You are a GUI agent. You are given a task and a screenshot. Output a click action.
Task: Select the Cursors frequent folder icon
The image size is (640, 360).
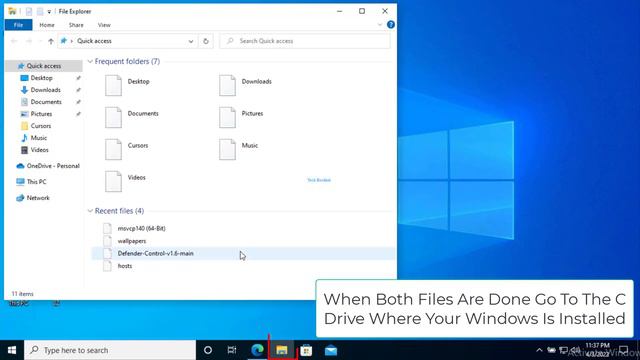tap(113, 149)
